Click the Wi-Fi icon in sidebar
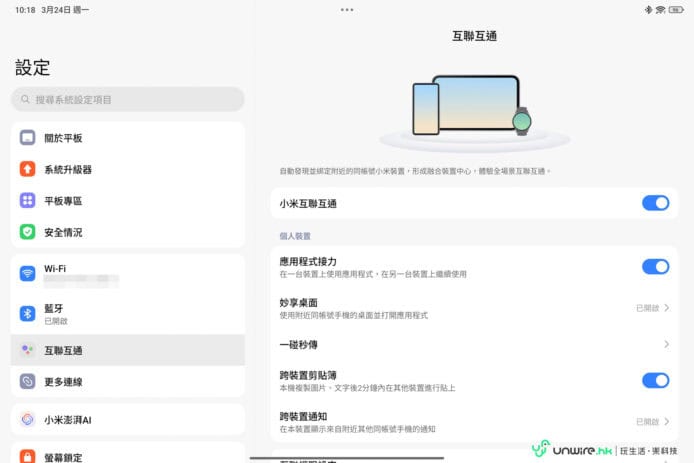 click(28, 274)
